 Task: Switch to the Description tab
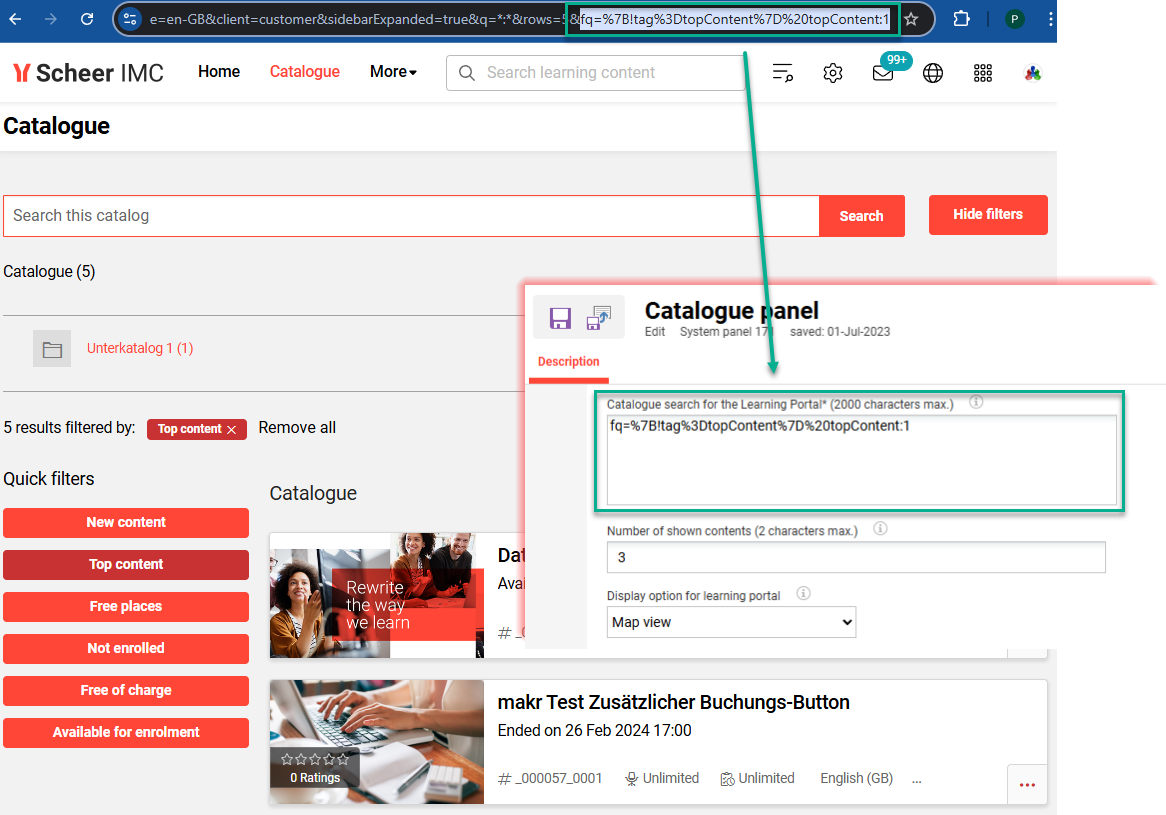[x=568, y=361]
